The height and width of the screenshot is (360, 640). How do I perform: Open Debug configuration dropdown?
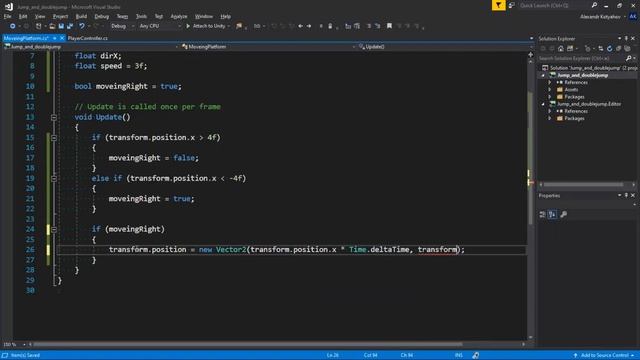pyautogui.click(x=122, y=26)
